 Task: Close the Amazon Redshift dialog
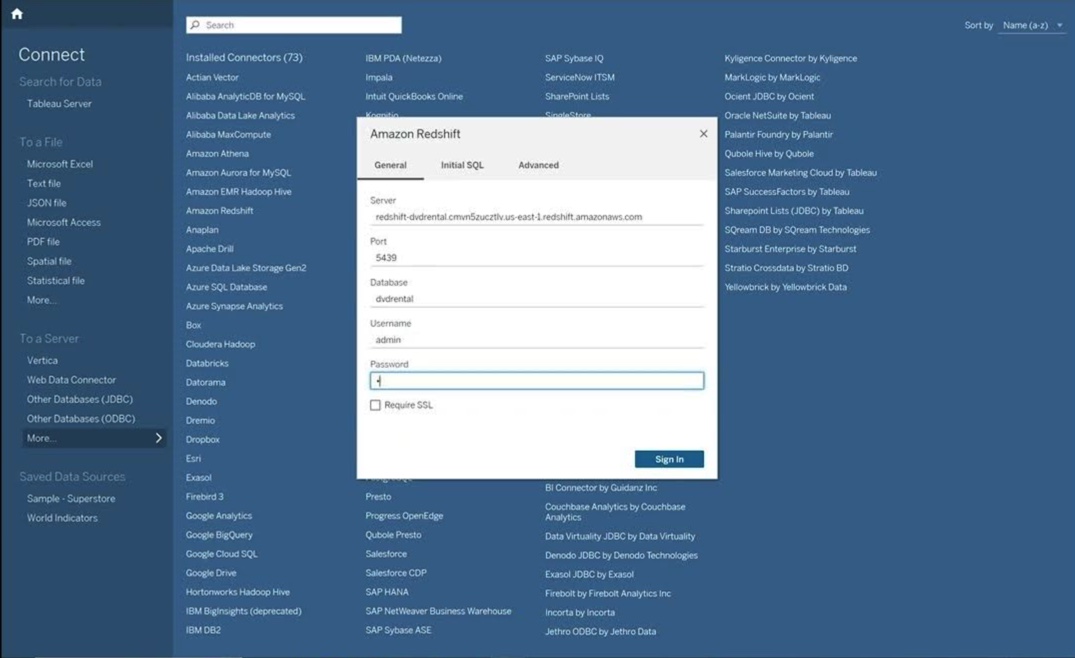[x=703, y=134]
